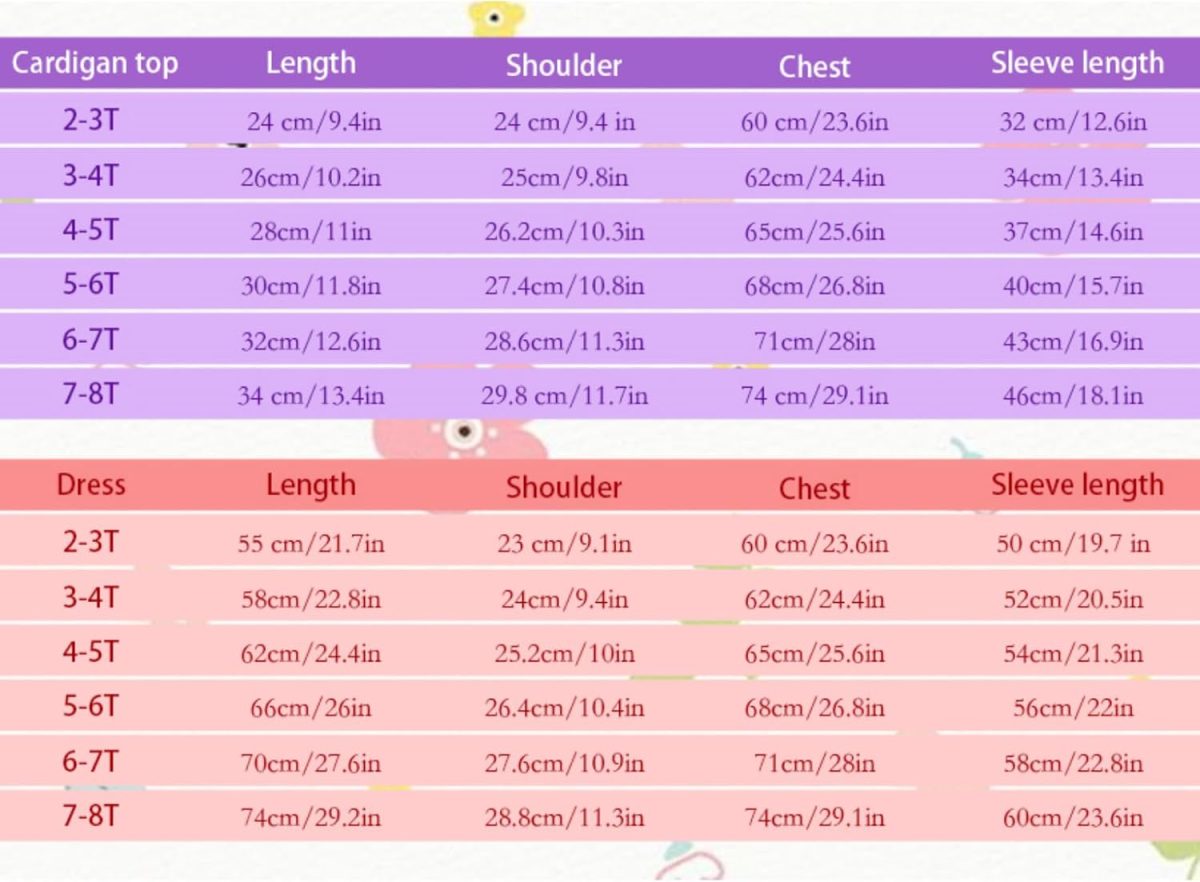Select the purple "Chest" column header
1200x882 pixels.
(x=814, y=67)
